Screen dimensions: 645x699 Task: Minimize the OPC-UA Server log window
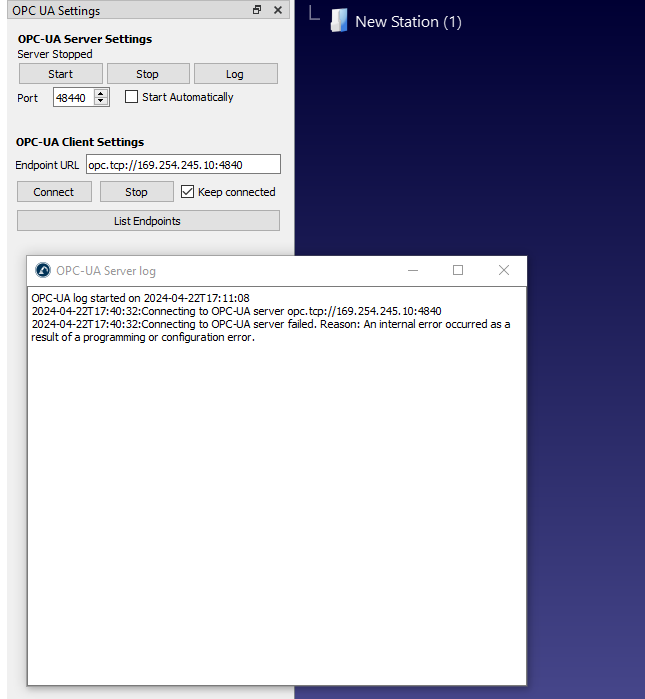point(413,270)
